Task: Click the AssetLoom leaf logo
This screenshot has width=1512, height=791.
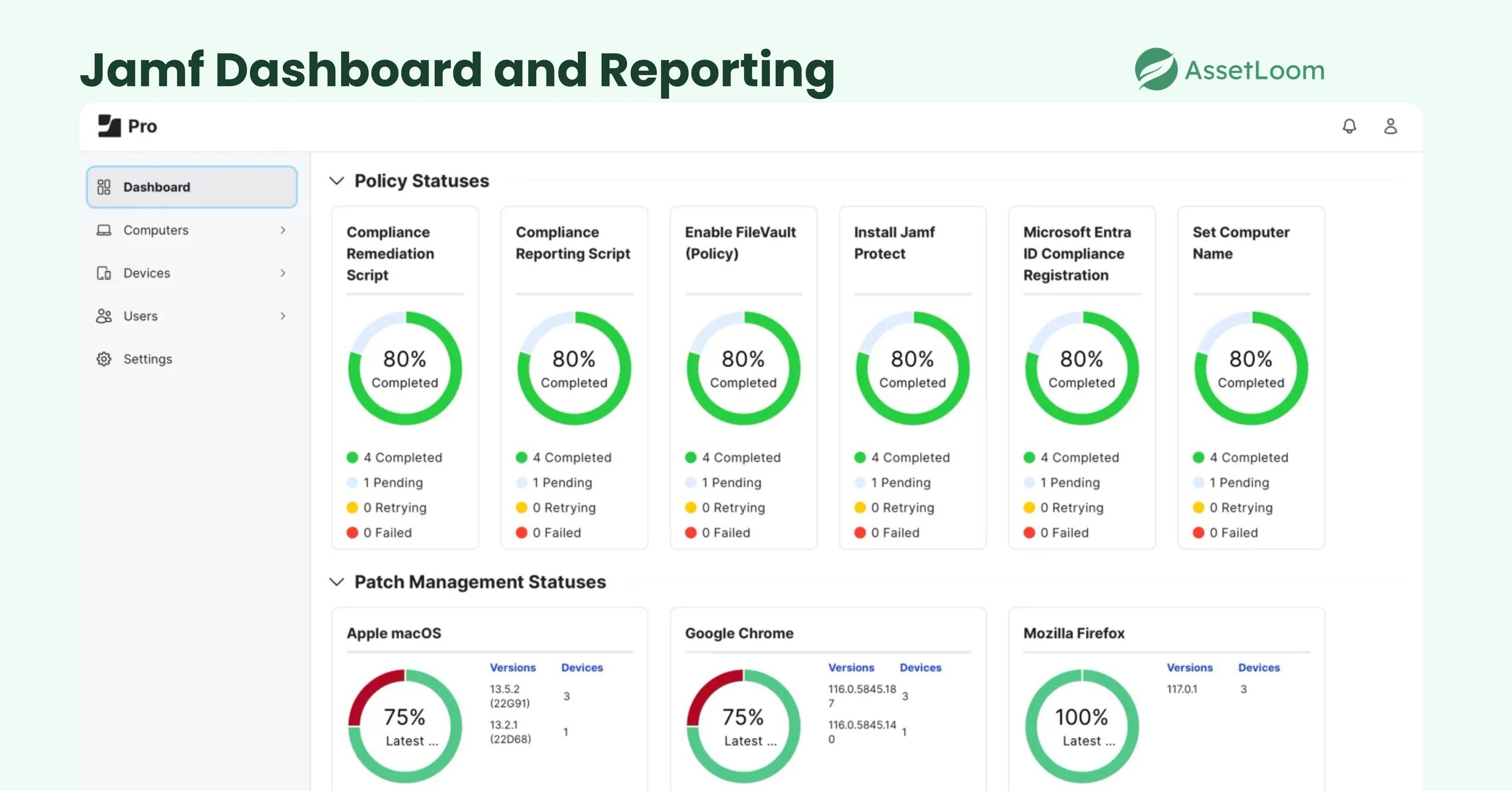Action: (x=1156, y=69)
